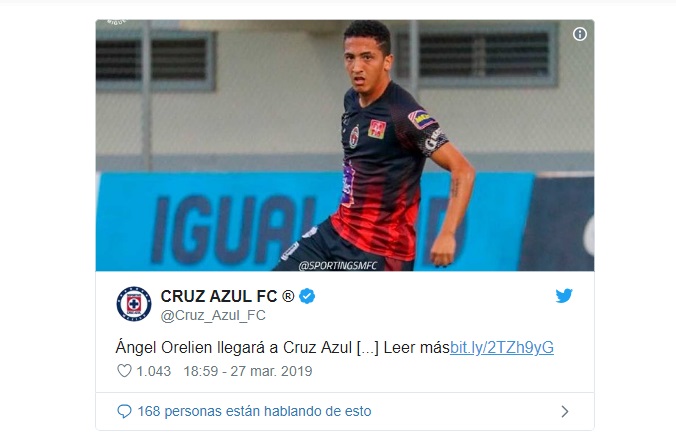Viewport: 676px width, 439px height.
Task: Open the Cruz Azul crest avatar
Action: pyautogui.click(x=134, y=304)
